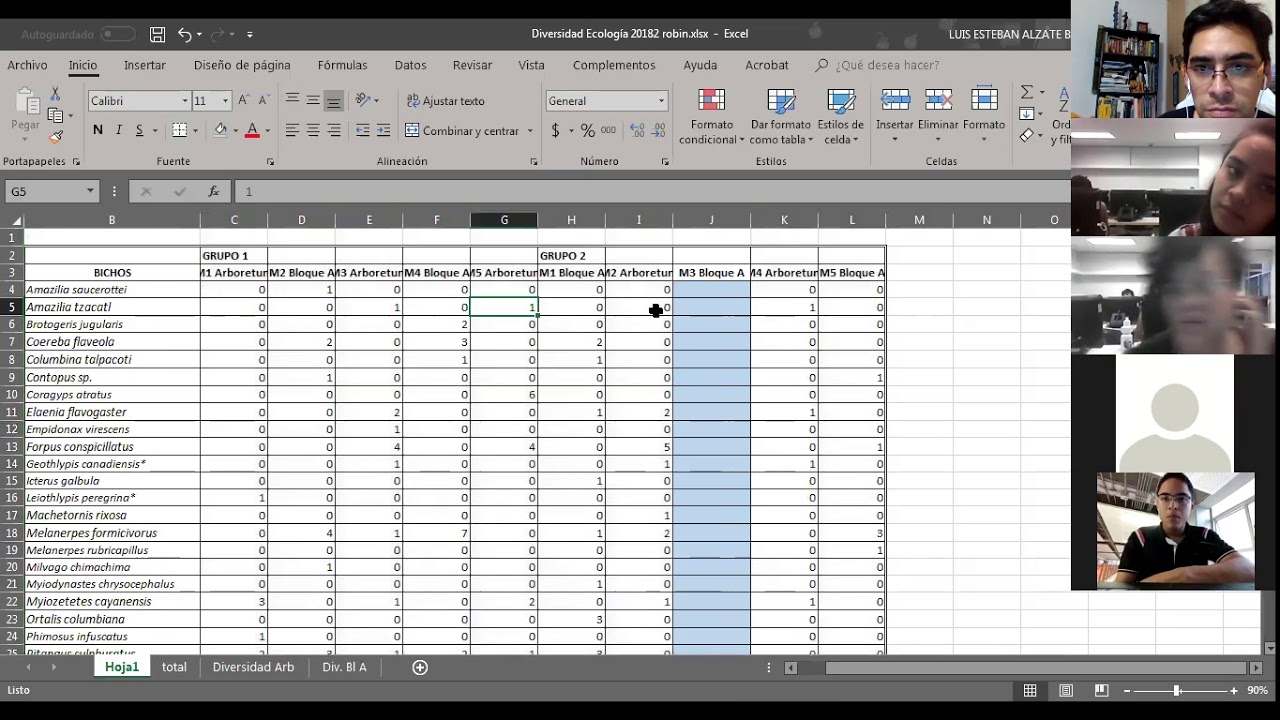Increase indent in the Alineación group
1280x720 pixels.
point(383,130)
